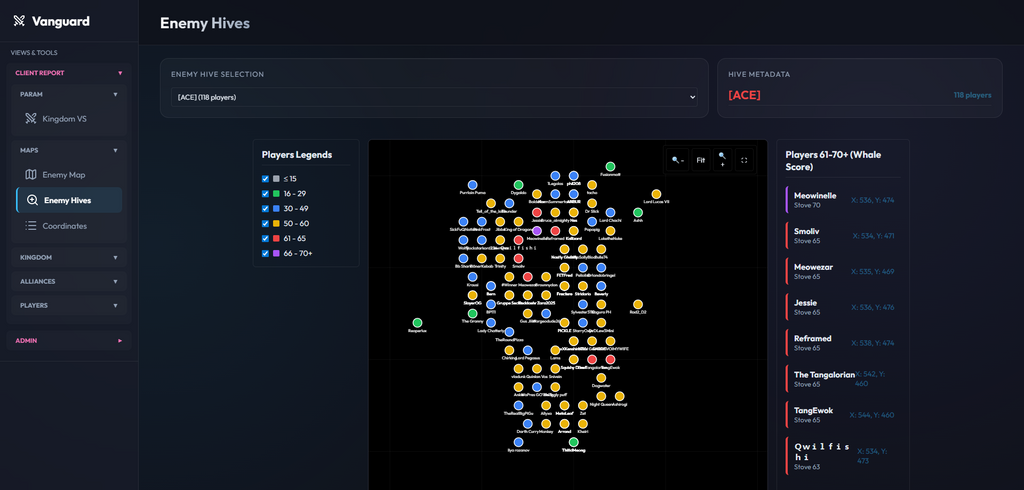Image resolution: width=1024 pixels, height=490 pixels.
Task: Select the green The Granny node
Action: click(472, 314)
